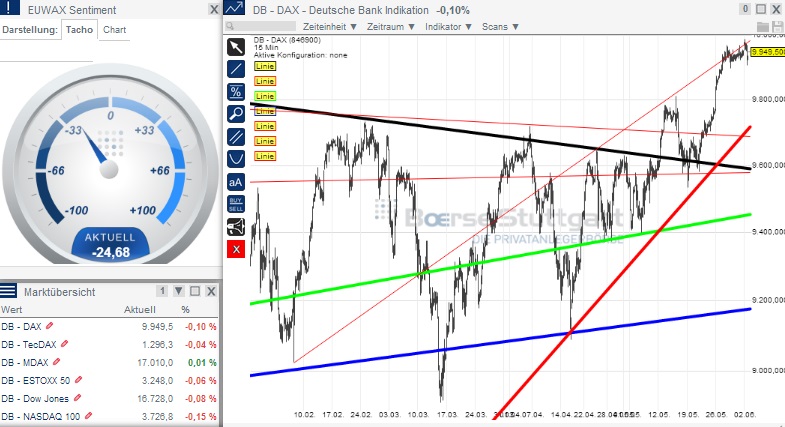
Task: Click the pencil icon next to DB - ESTOXX 50
Action: click(x=78, y=380)
